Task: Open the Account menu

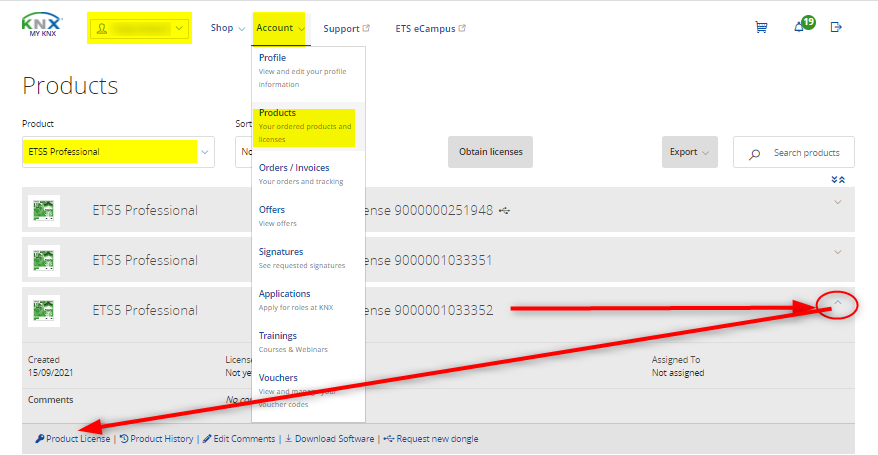Action: point(279,28)
